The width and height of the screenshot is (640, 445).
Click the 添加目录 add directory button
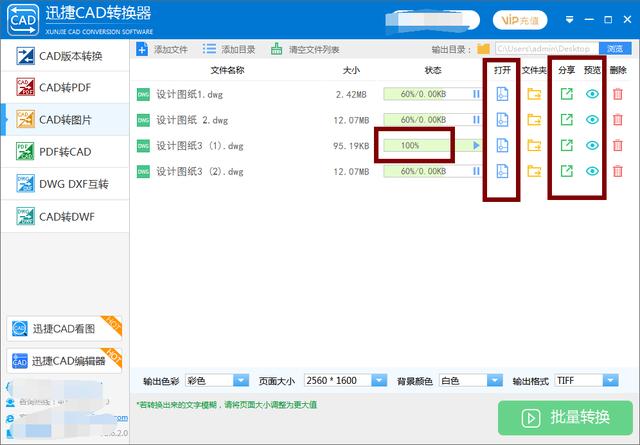(229, 49)
